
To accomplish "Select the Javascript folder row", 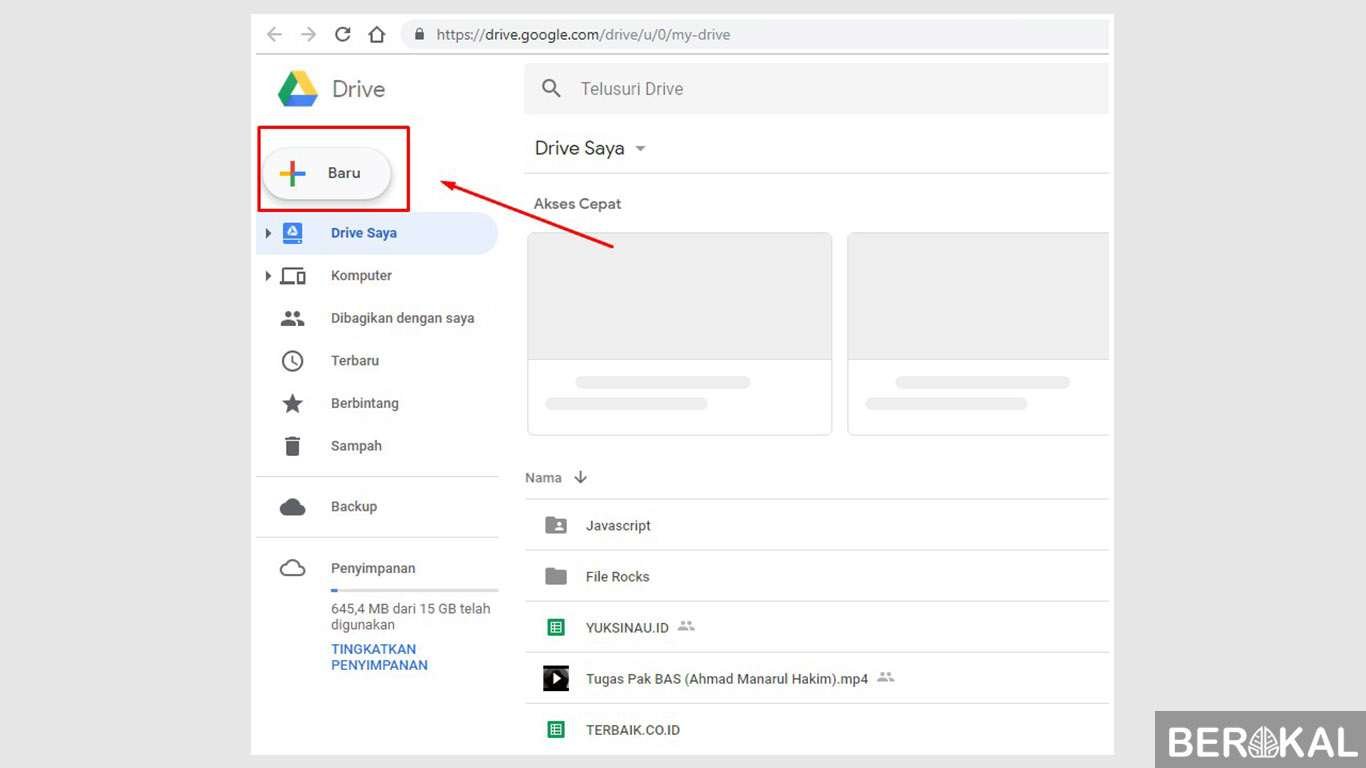I will point(817,525).
